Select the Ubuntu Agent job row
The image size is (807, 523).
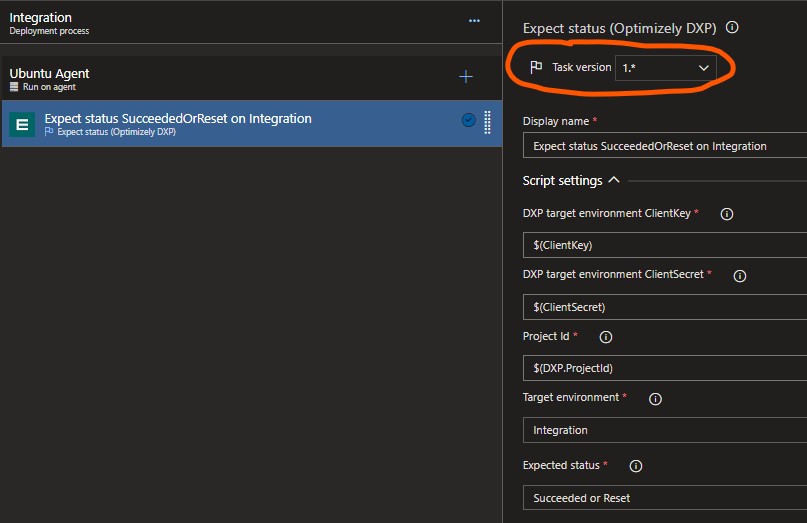[252, 78]
